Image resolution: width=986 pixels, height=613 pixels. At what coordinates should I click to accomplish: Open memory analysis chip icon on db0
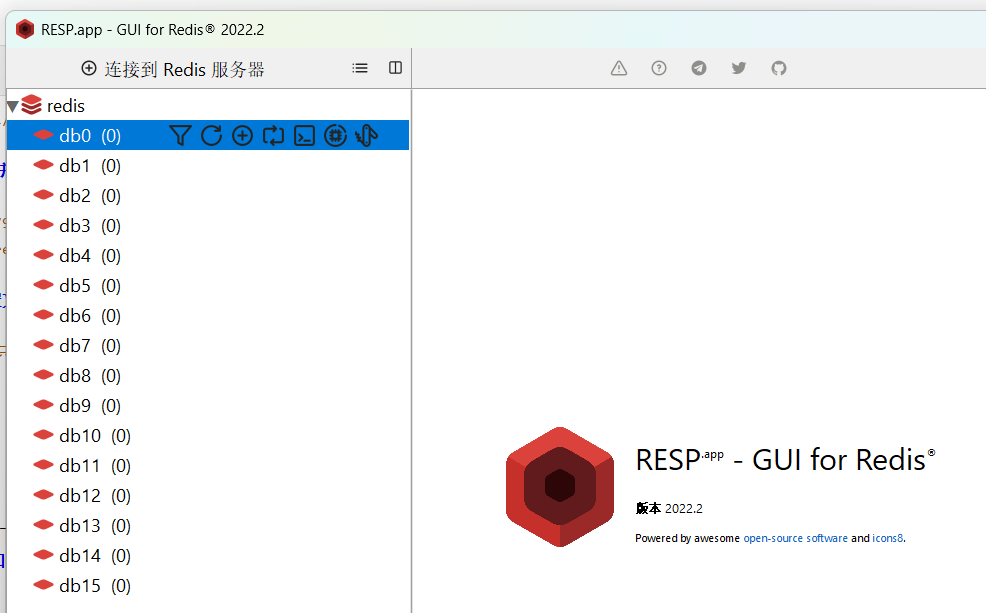[335, 135]
